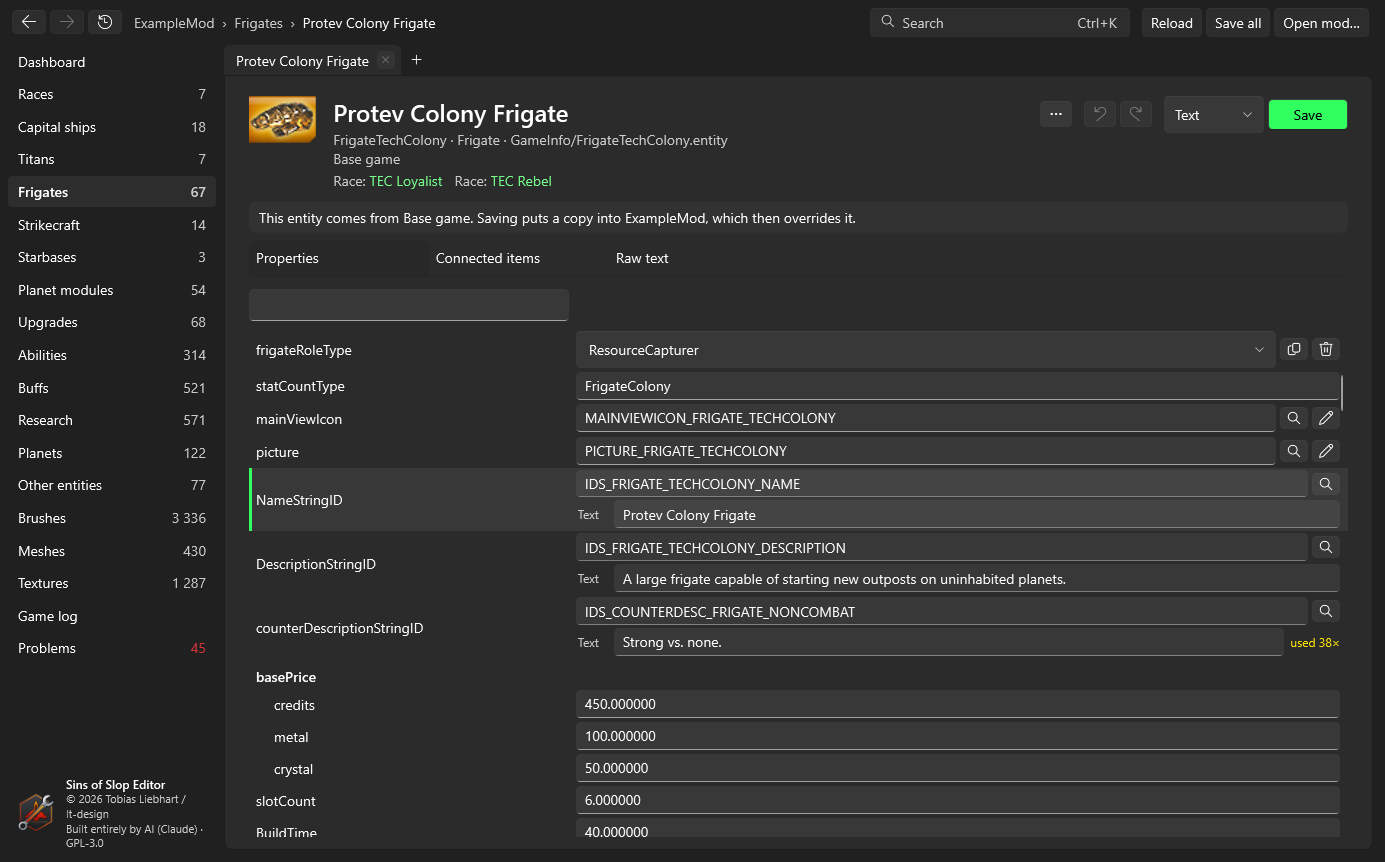Close the Protev Colony Frigate tab
The image size is (1385, 862).
click(x=386, y=60)
